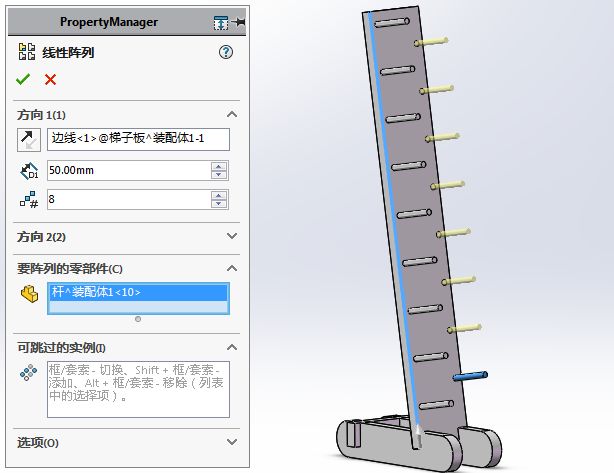The image size is (614, 473).
Task: Click the 线性阵列 feature icon
Action: pos(27,52)
